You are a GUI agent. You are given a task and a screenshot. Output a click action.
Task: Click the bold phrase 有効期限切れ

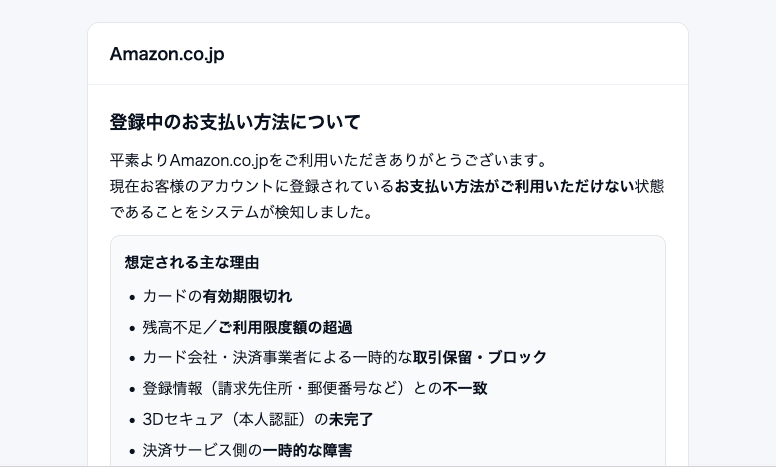247,297
